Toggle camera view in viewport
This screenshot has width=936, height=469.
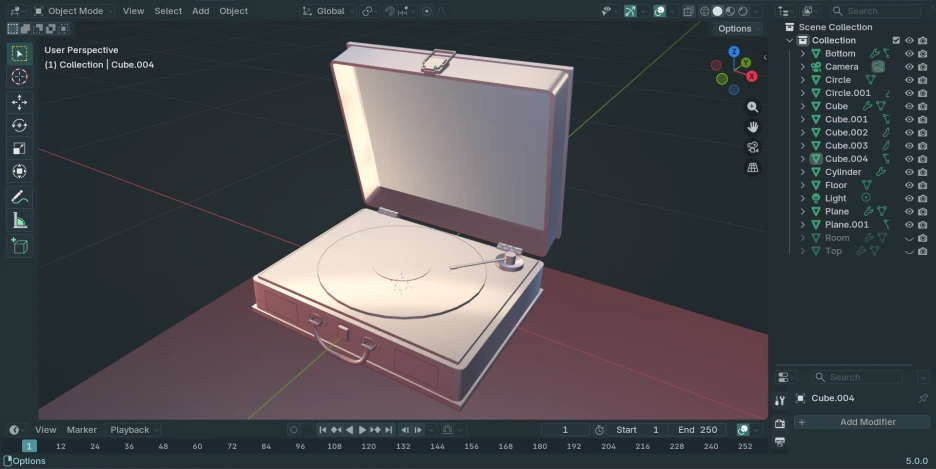tap(753, 147)
